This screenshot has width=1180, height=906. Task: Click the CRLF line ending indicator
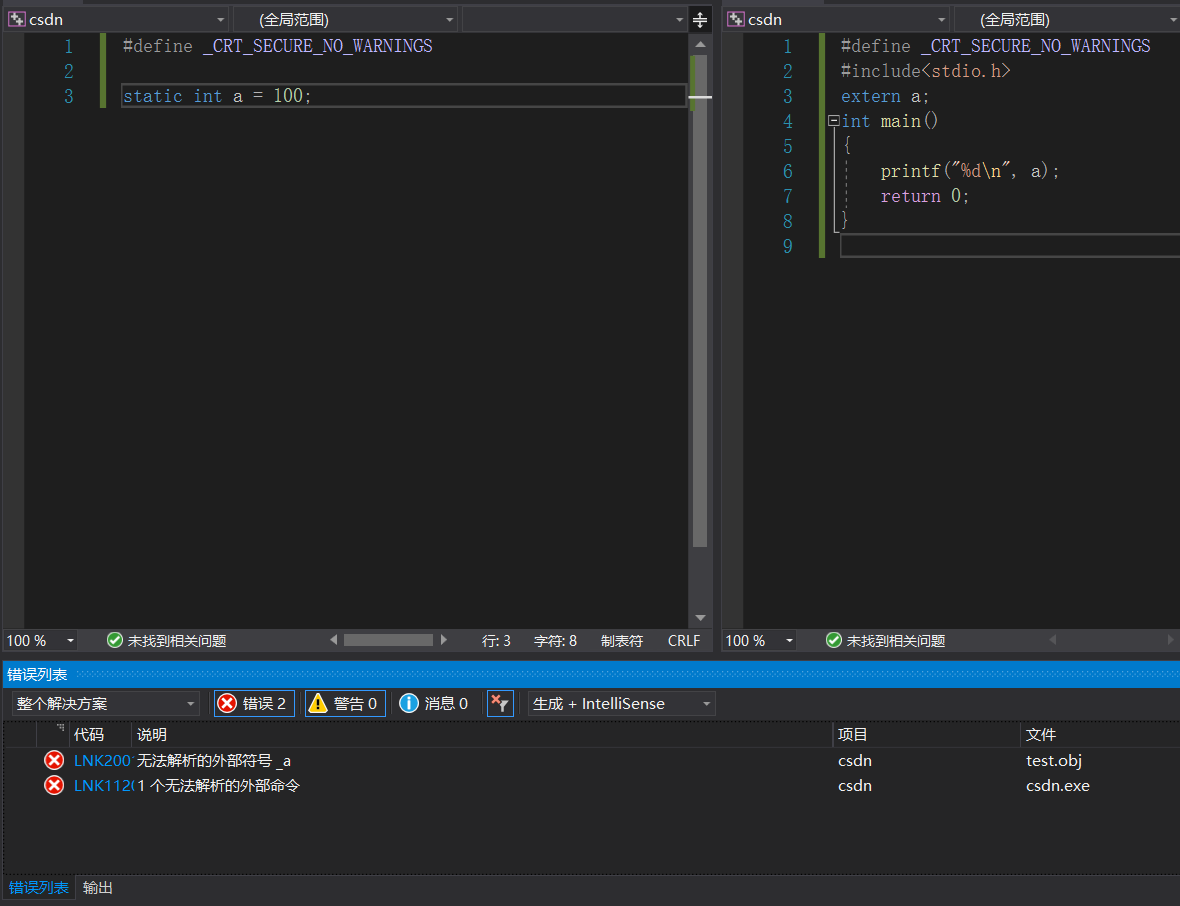(683, 640)
